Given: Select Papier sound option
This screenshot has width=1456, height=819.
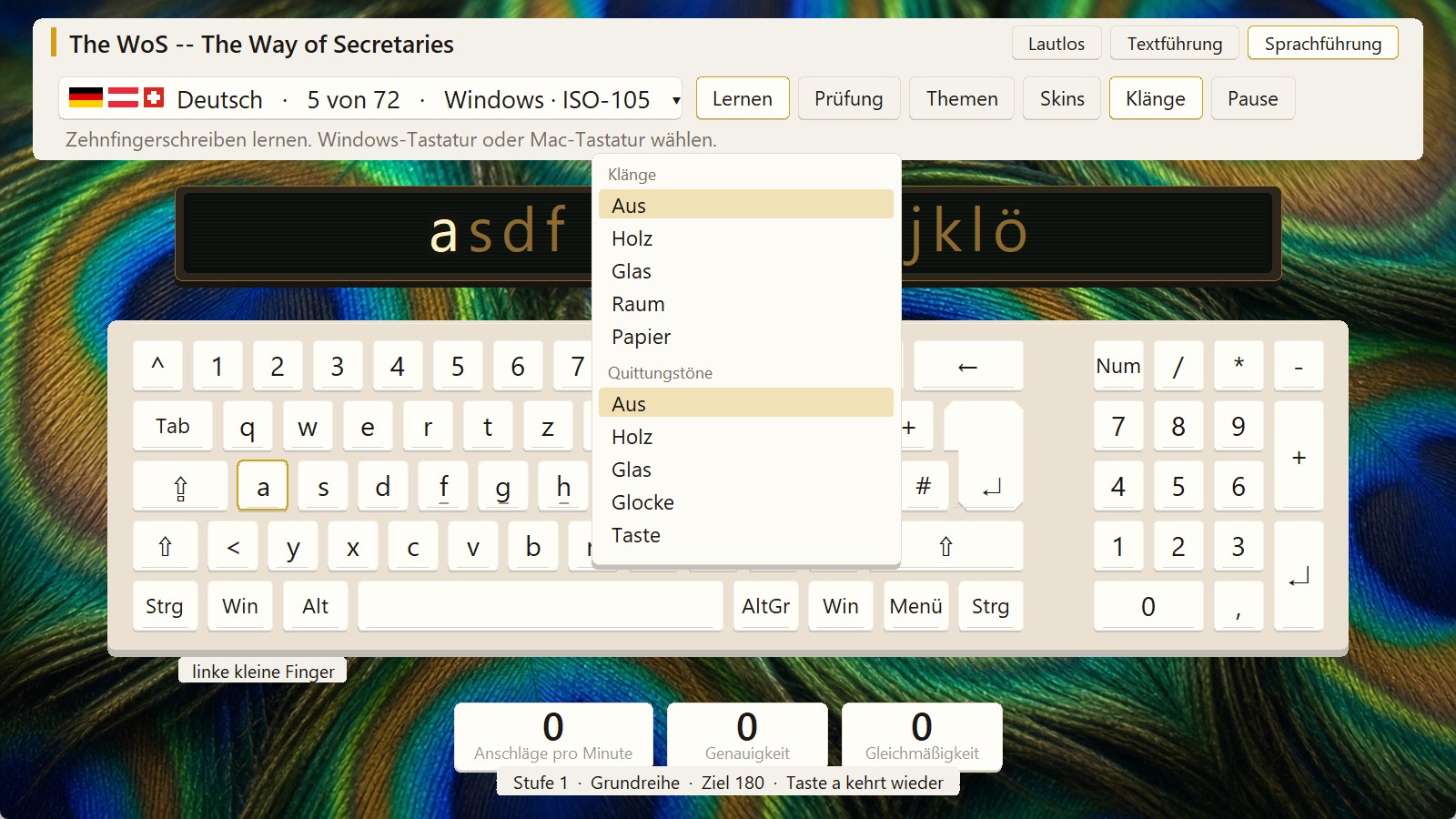Looking at the screenshot, I should pyautogui.click(x=746, y=337).
